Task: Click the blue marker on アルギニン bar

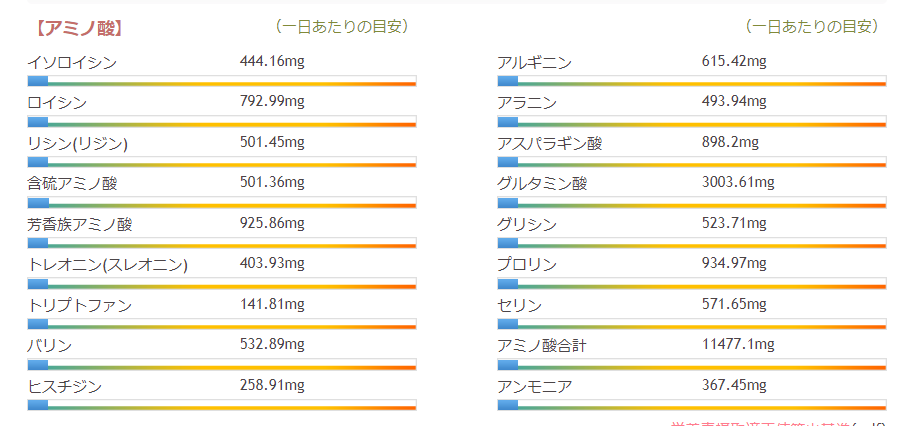Action: tap(508, 82)
